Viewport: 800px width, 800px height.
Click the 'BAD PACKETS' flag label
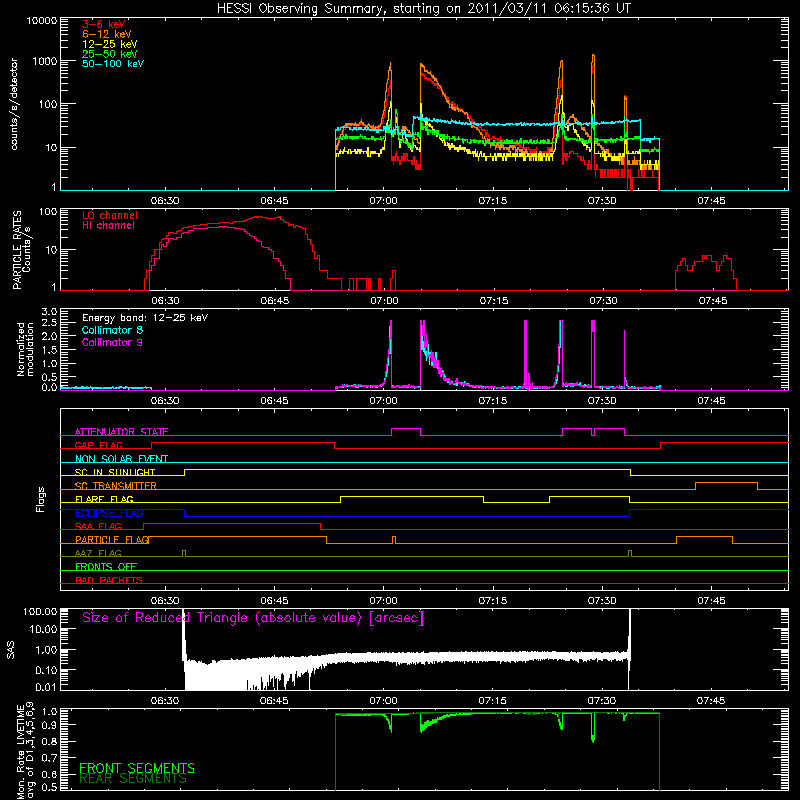tap(109, 580)
